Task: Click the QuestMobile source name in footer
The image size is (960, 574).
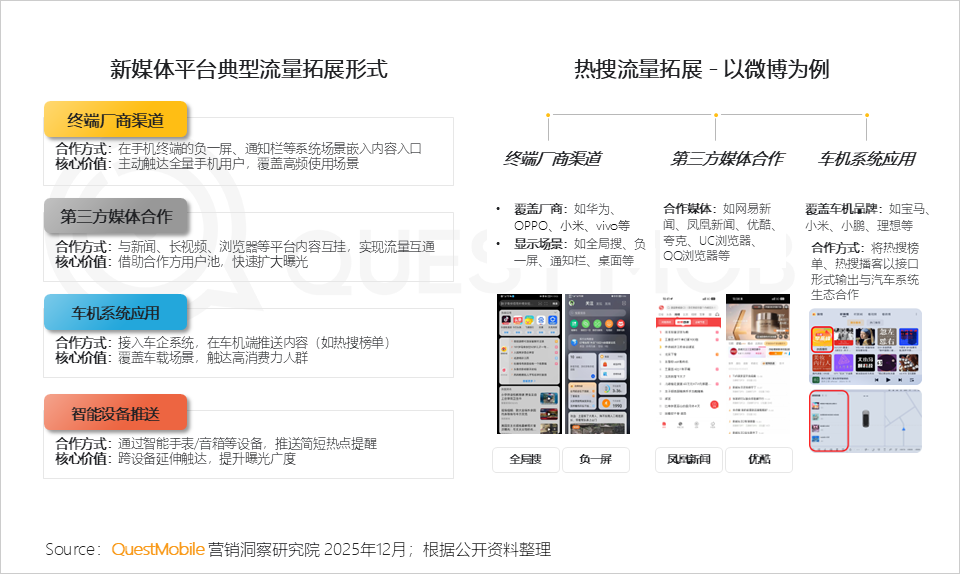Action: (158, 549)
